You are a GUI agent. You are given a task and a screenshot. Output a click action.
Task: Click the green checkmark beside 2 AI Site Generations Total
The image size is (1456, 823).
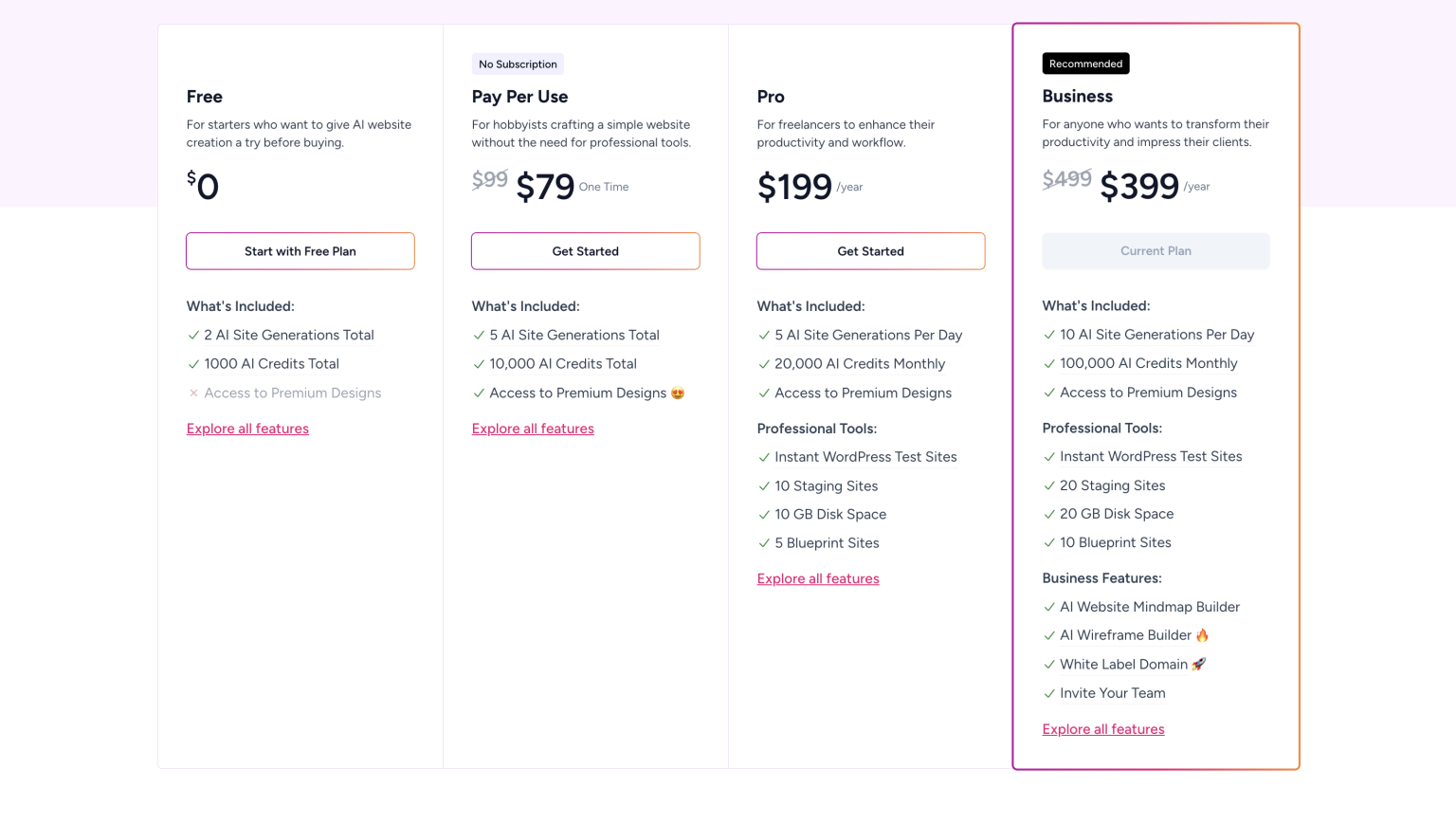pyautogui.click(x=193, y=335)
